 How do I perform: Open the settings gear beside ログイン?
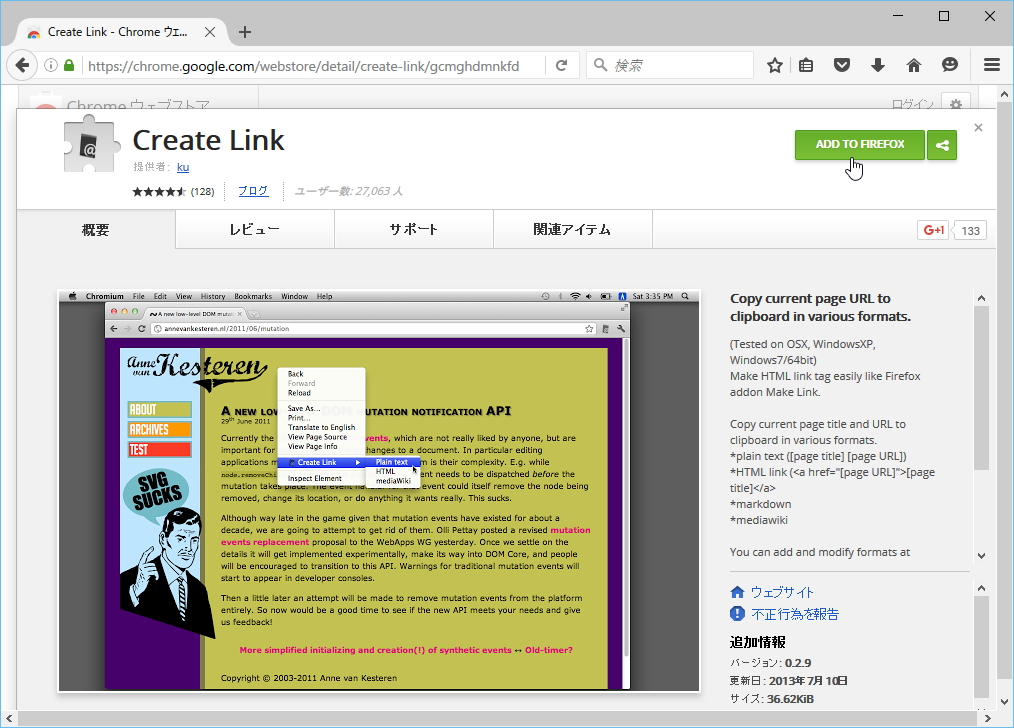click(955, 104)
